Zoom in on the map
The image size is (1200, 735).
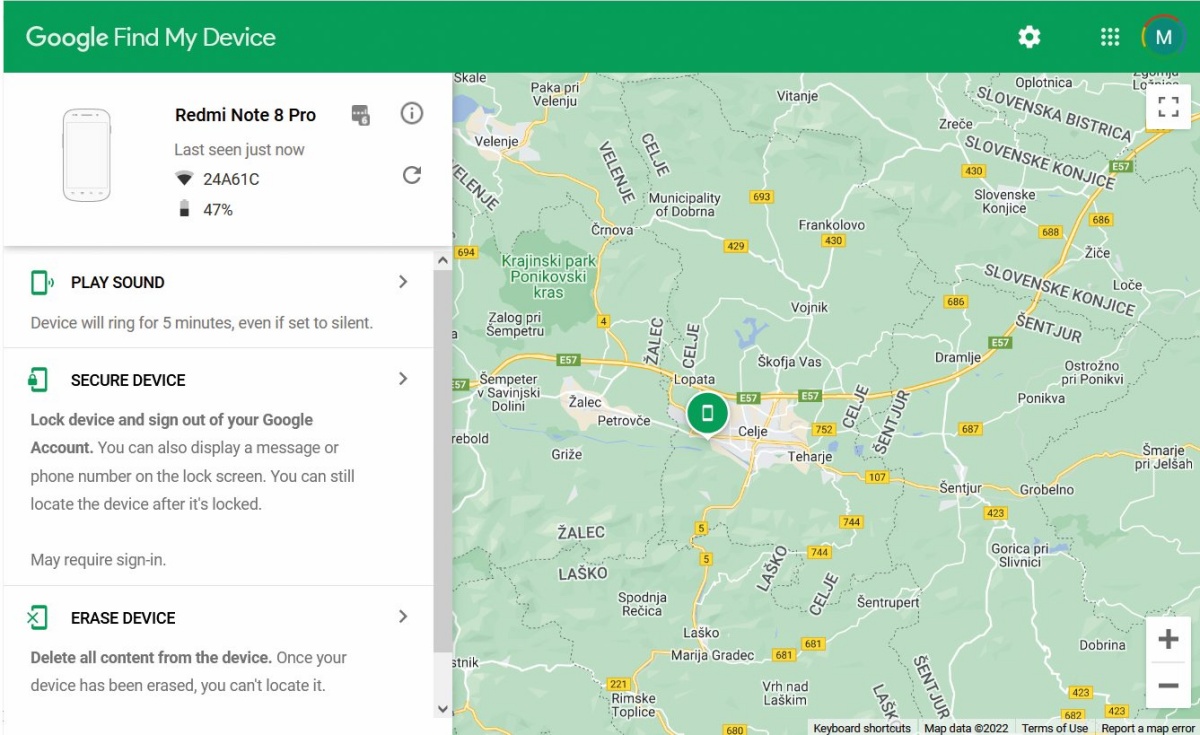coord(1168,640)
